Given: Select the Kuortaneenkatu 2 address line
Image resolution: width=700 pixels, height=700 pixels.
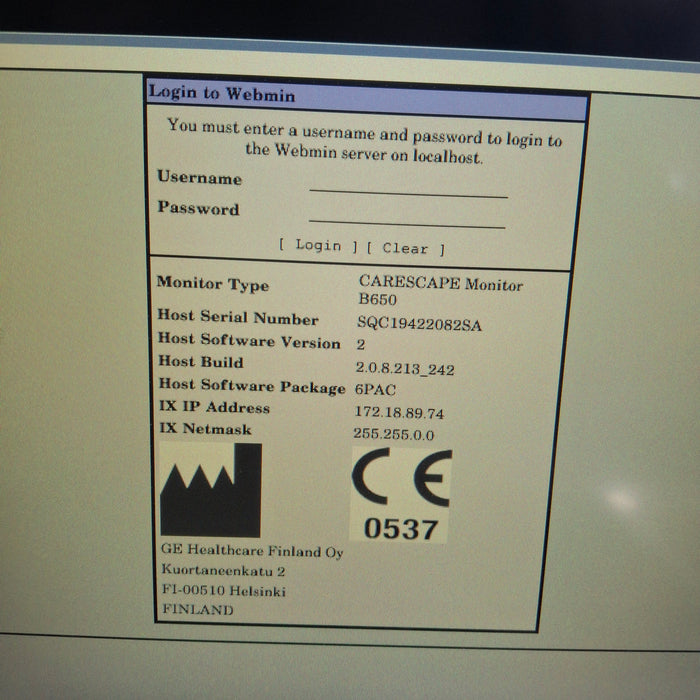Looking at the screenshot, I should (223, 571).
